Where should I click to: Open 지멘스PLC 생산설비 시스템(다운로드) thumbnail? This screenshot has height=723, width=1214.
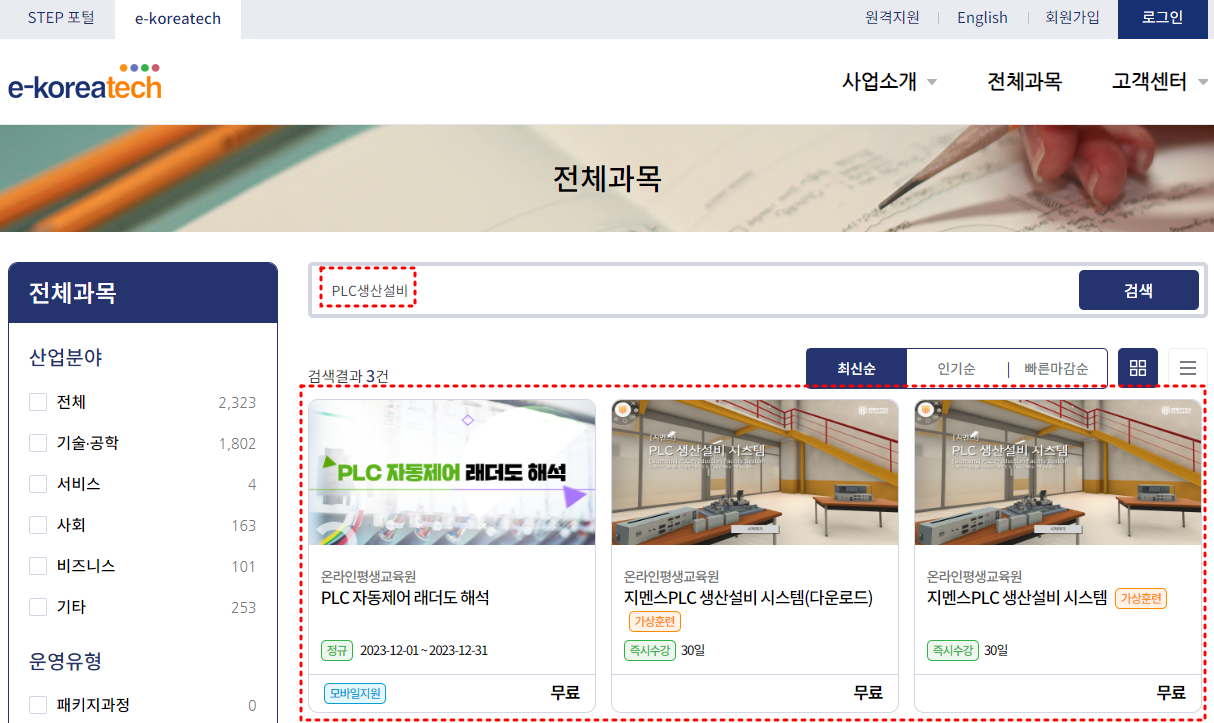tap(755, 472)
